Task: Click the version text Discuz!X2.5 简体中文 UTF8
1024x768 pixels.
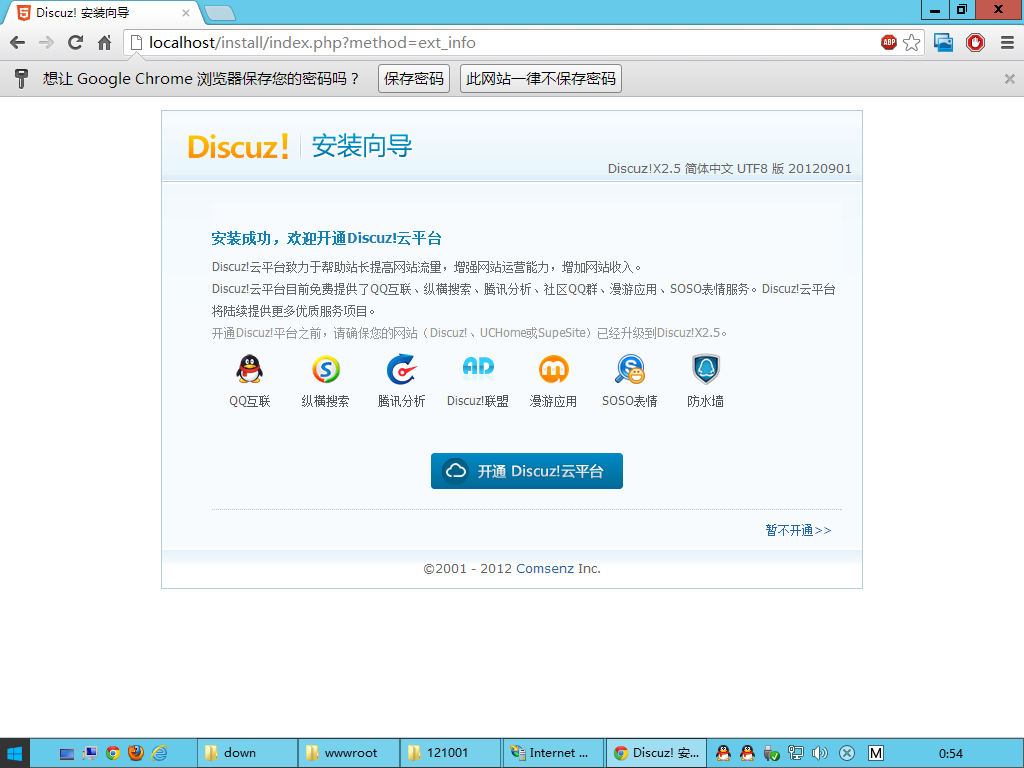Action: (x=729, y=168)
